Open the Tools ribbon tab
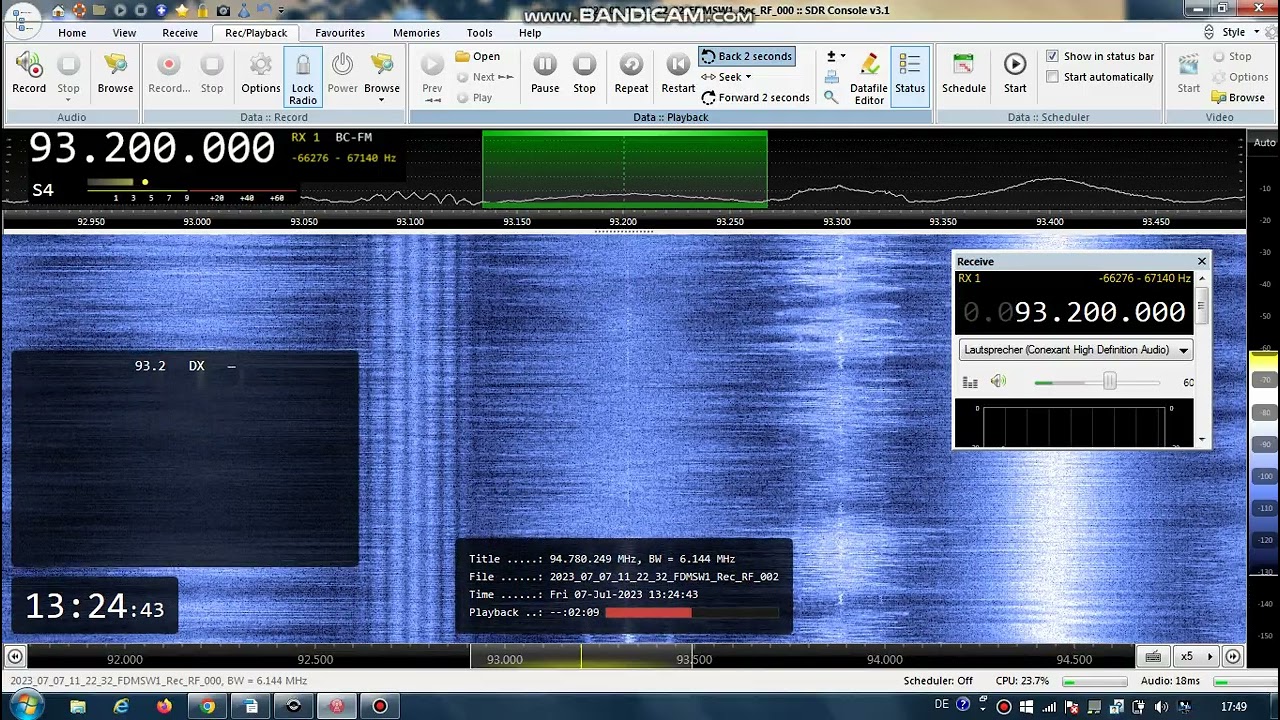The height and width of the screenshot is (720, 1280). click(x=479, y=33)
